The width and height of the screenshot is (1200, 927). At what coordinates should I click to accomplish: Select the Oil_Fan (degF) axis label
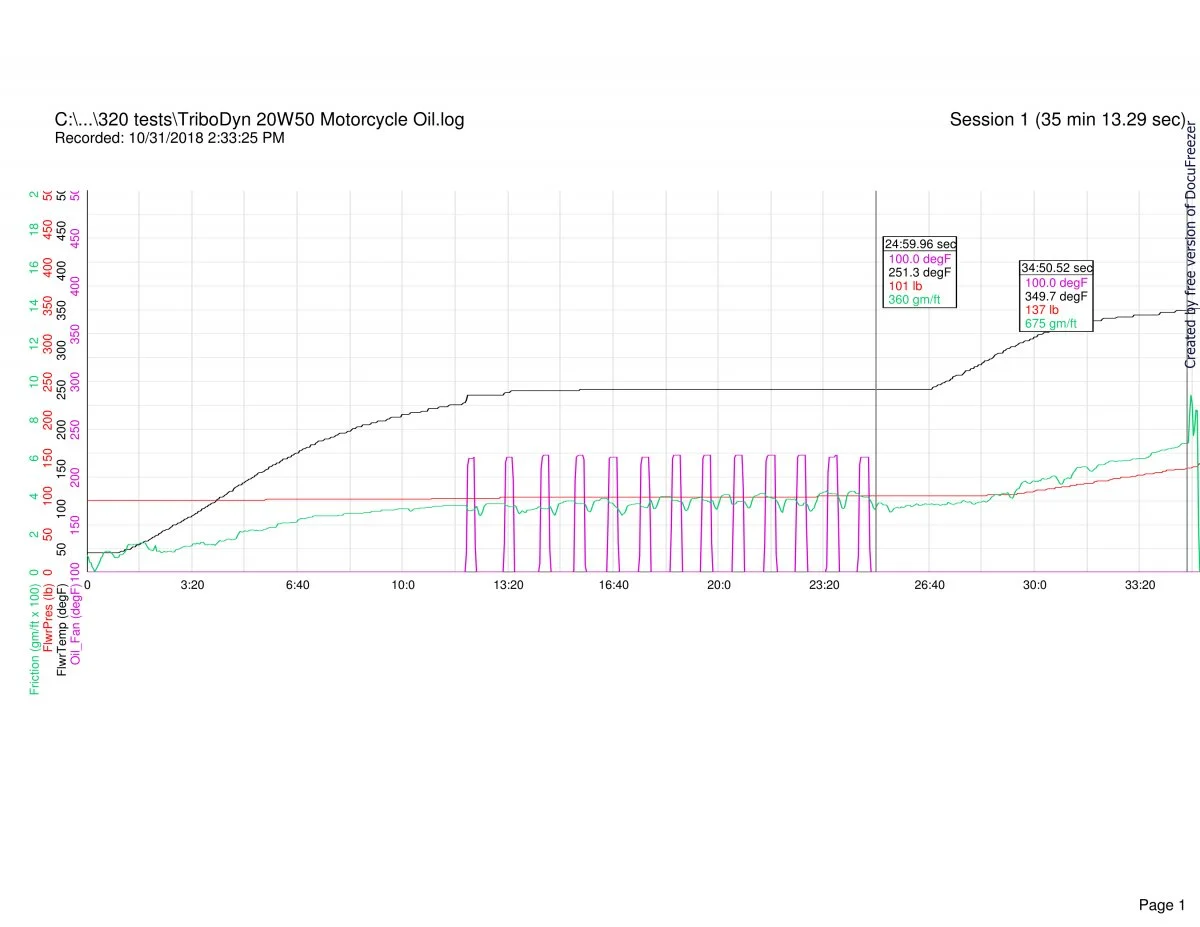tap(76, 622)
